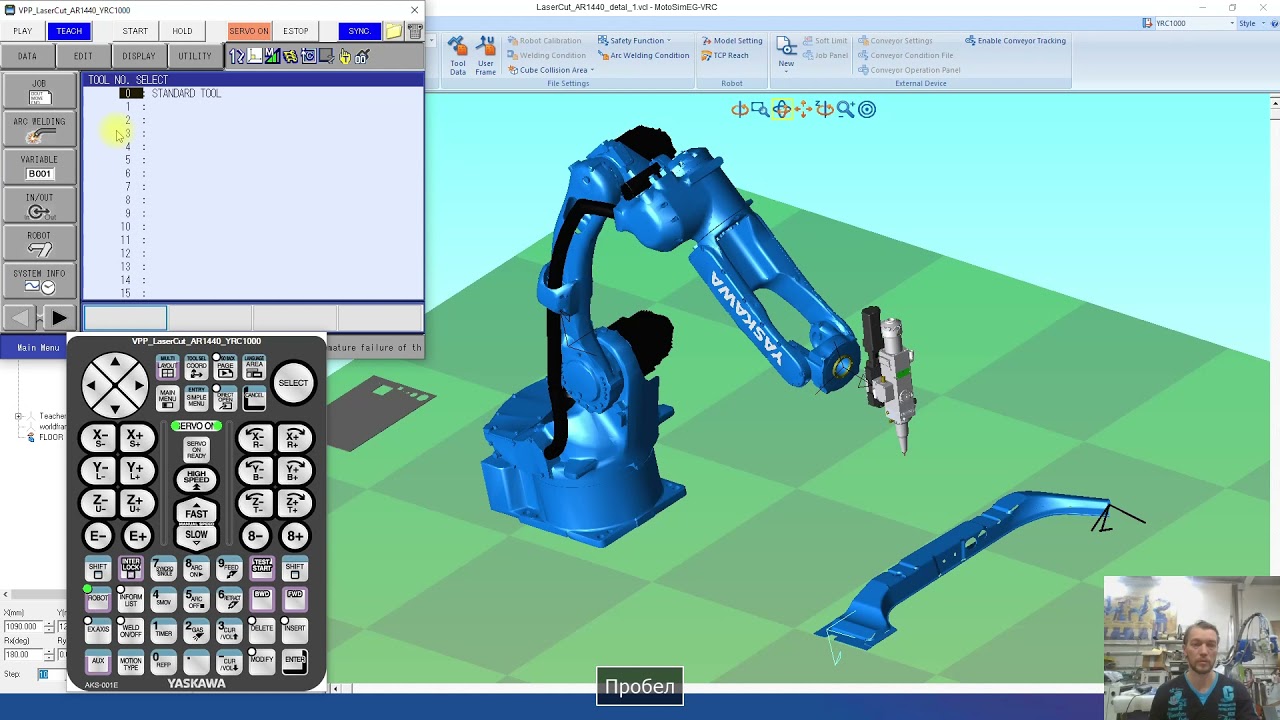The height and width of the screenshot is (720, 1280).
Task: Toggle the WELD ON/OFF keypad key
Action: point(131,631)
